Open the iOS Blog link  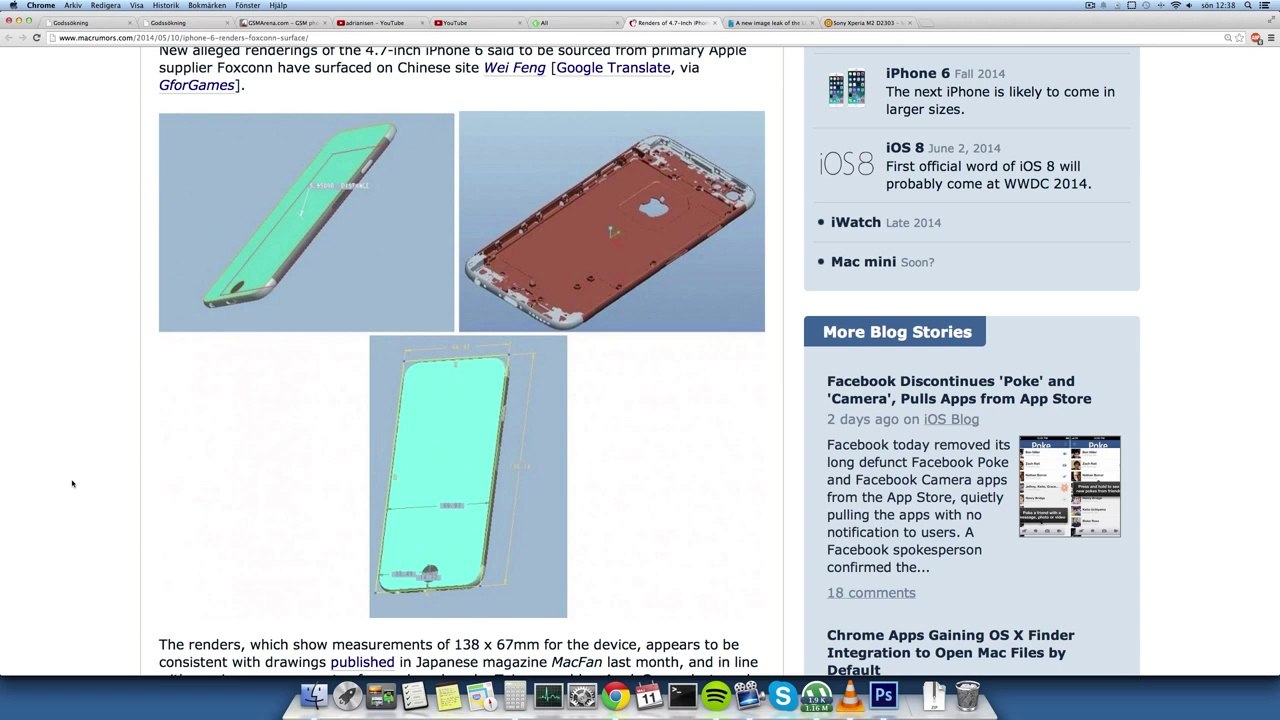[x=951, y=419]
